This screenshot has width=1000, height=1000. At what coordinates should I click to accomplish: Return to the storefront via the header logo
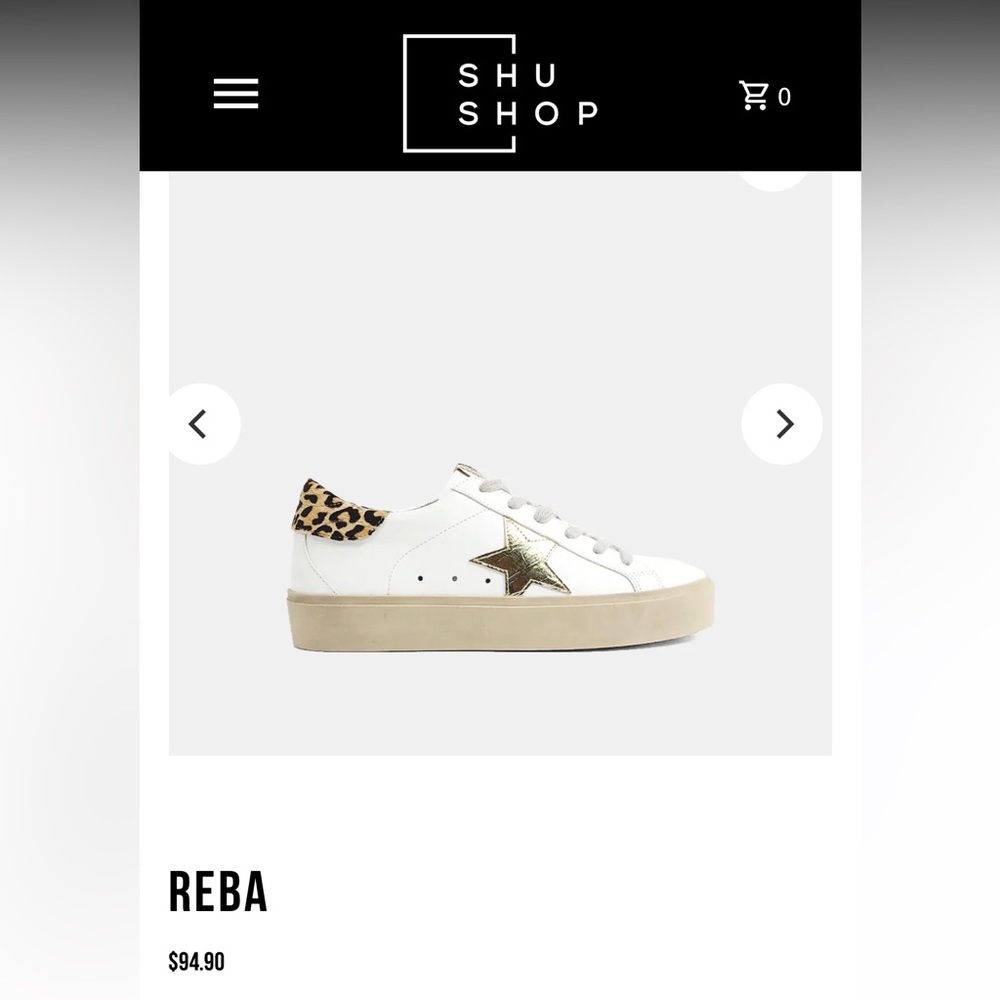[x=500, y=94]
